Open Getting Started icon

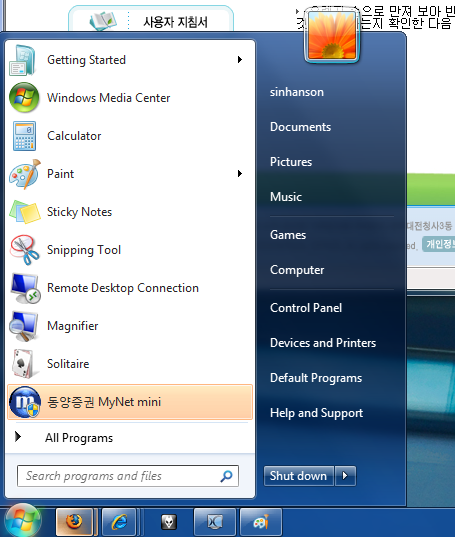(23, 60)
